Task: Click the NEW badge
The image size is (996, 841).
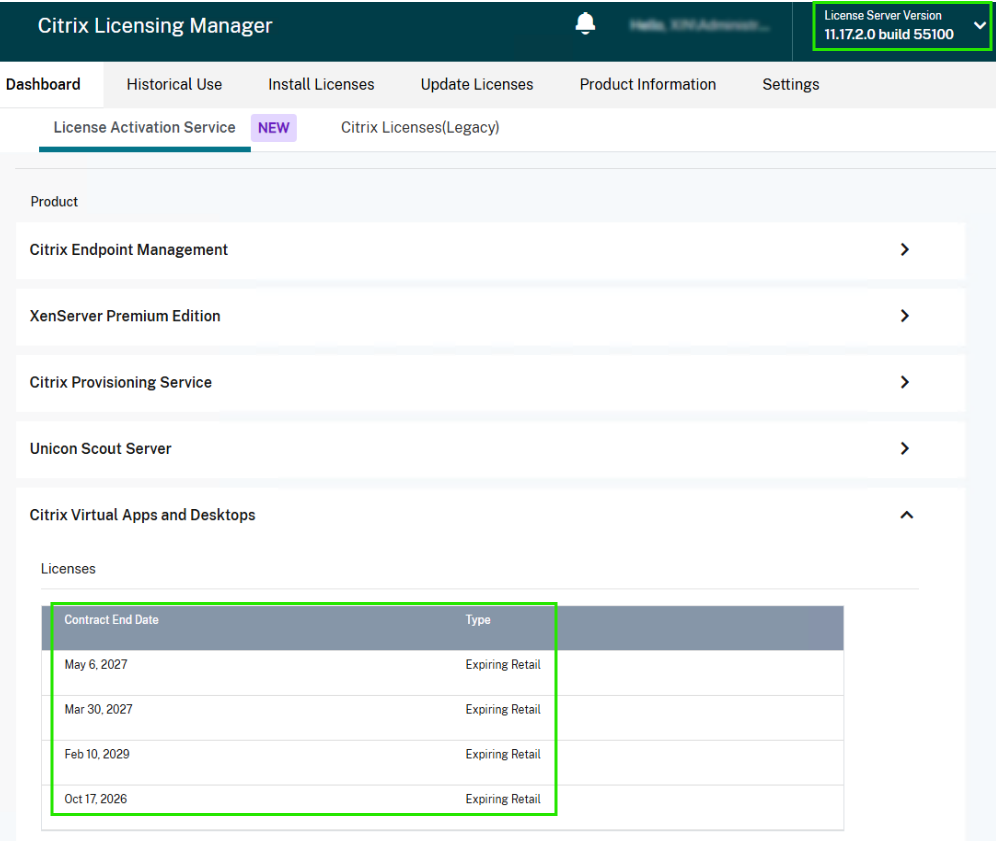Action: pos(274,128)
